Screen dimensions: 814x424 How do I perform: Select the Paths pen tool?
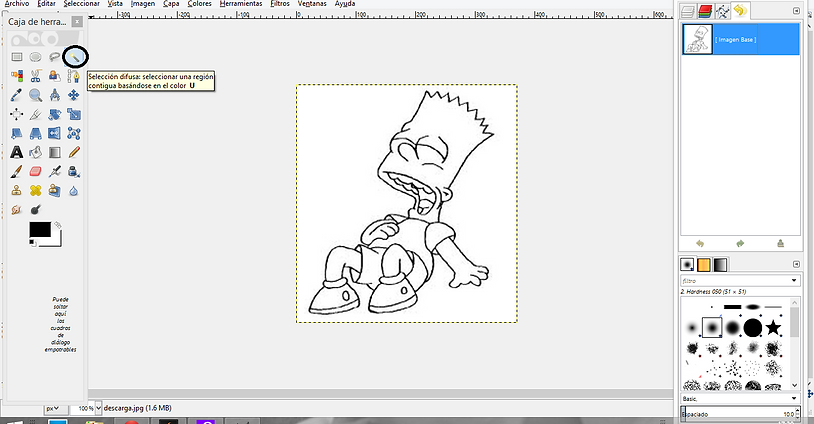(74, 76)
